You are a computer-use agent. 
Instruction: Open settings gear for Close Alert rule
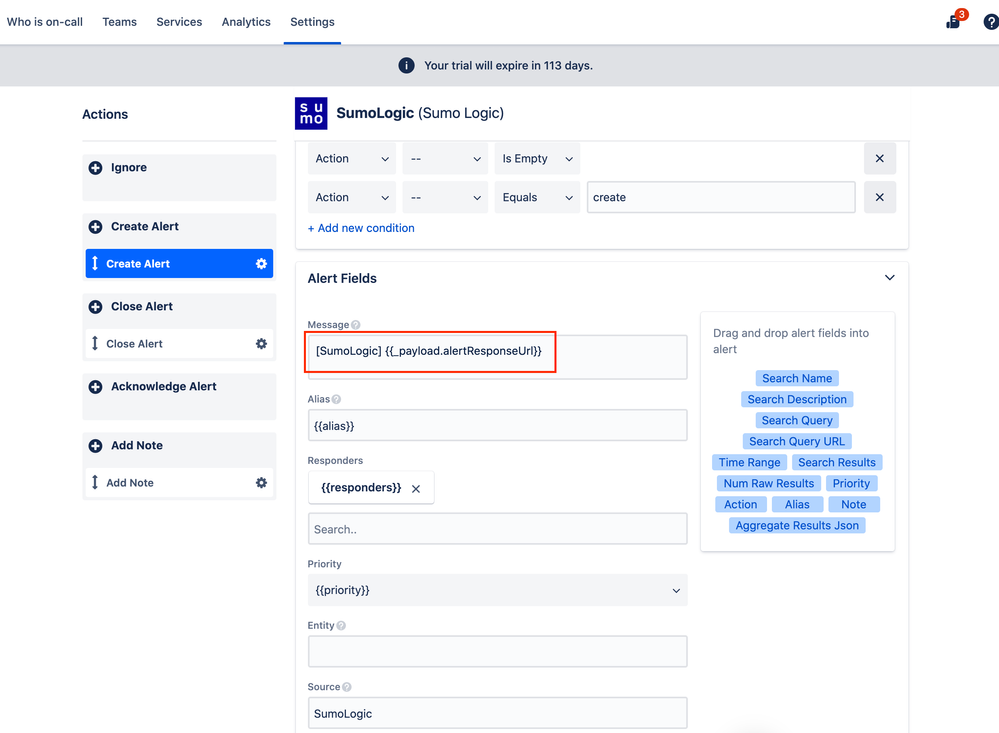[x=261, y=344]
